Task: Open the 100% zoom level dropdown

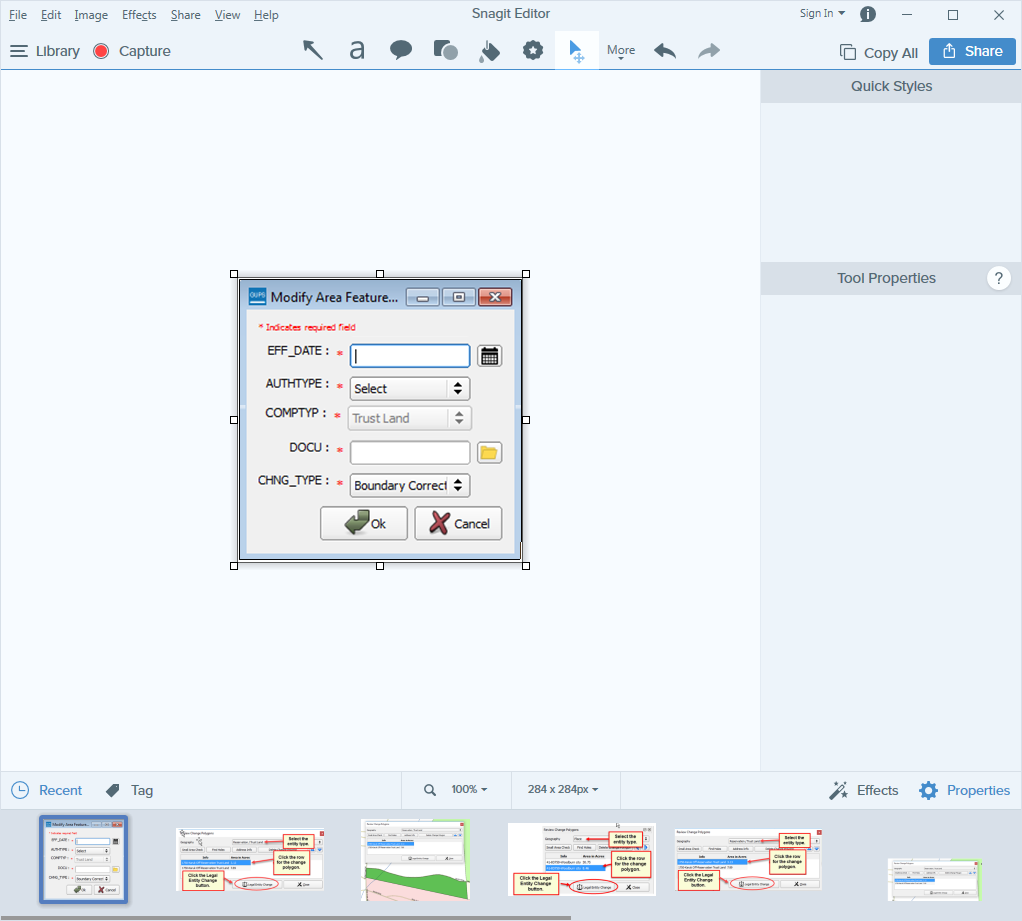Action: tap(468, 790)
